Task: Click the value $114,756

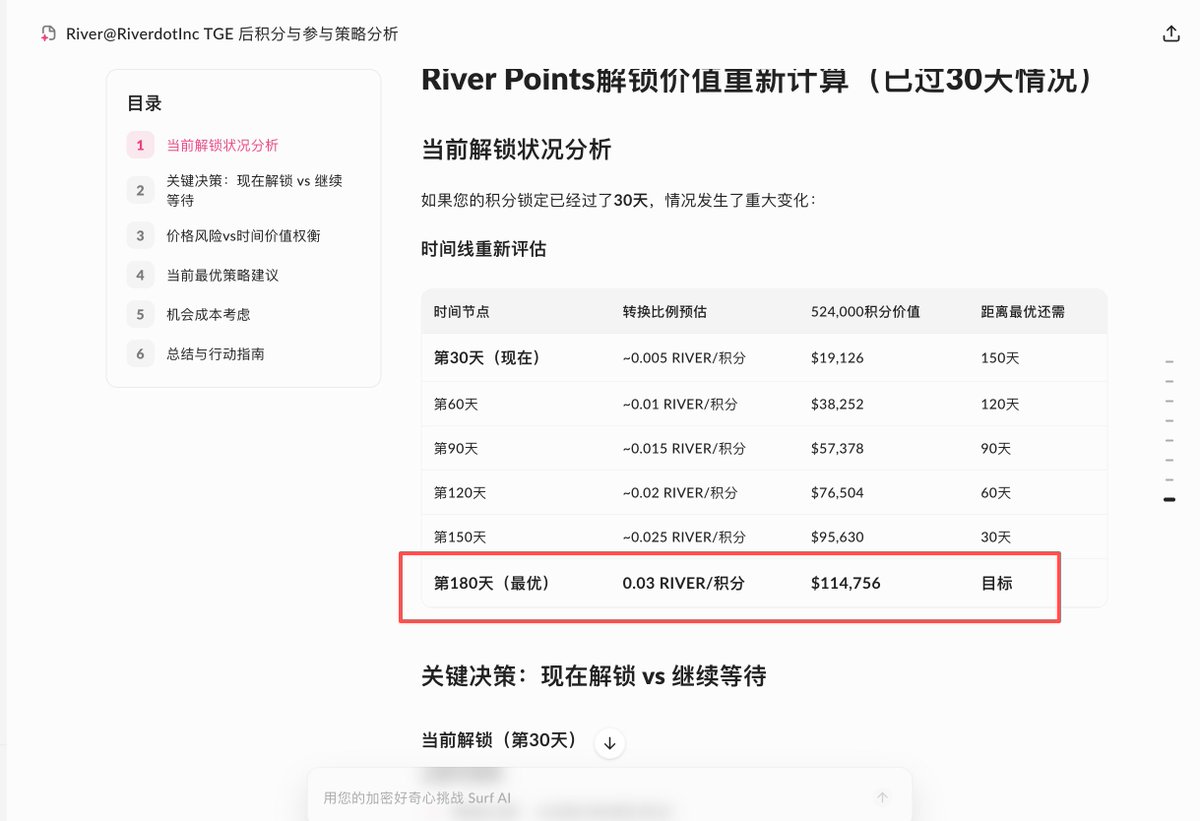Action: 846,582
